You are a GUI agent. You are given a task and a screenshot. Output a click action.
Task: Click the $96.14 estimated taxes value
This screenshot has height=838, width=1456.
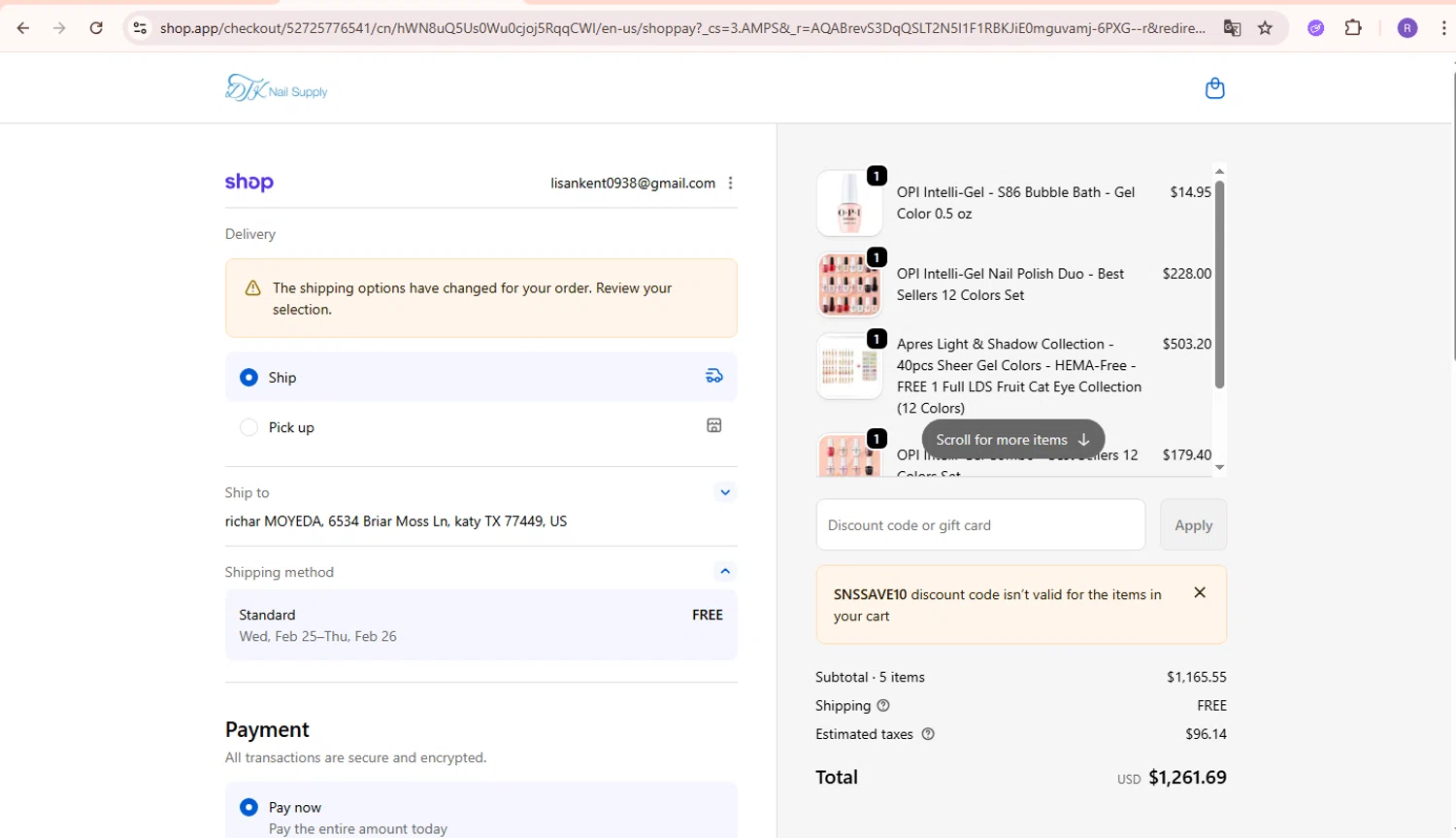tap(1206, 734)
